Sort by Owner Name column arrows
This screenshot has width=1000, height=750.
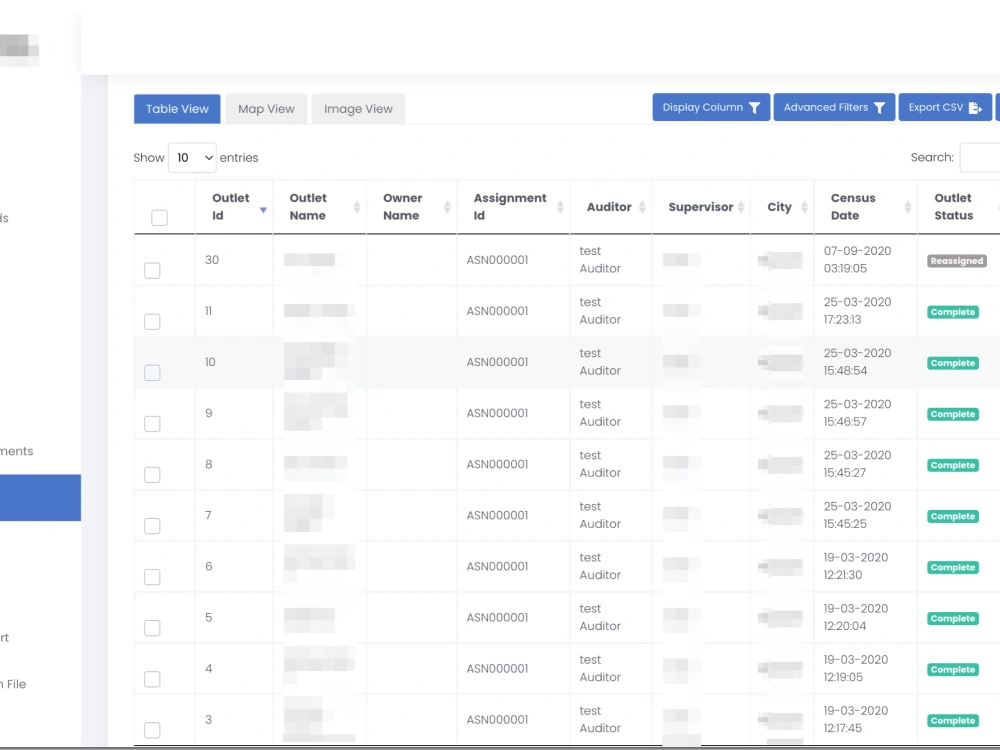coord(447,207)
